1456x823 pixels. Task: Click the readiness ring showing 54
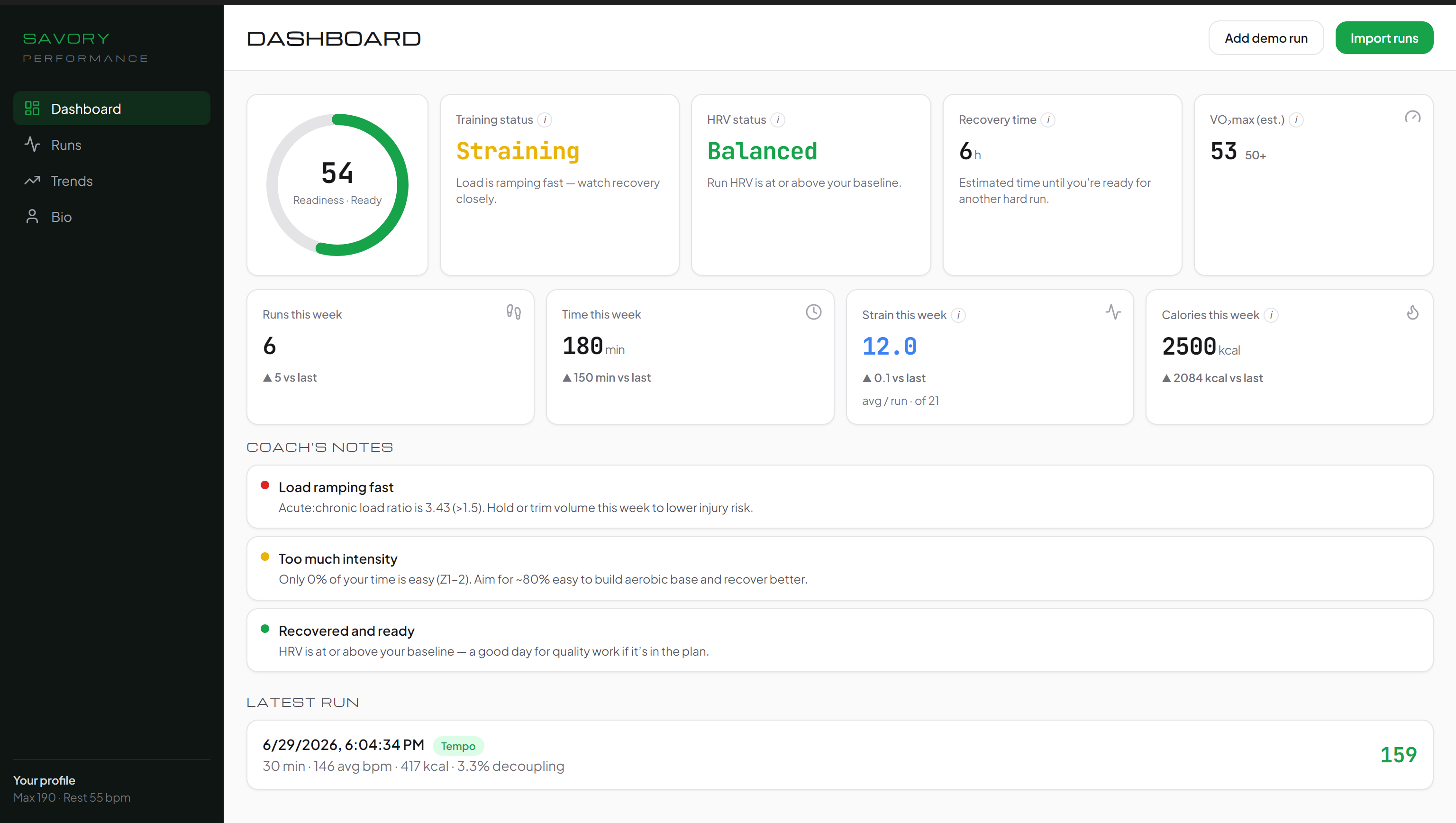pyautogui.click(x=337, y=185)
